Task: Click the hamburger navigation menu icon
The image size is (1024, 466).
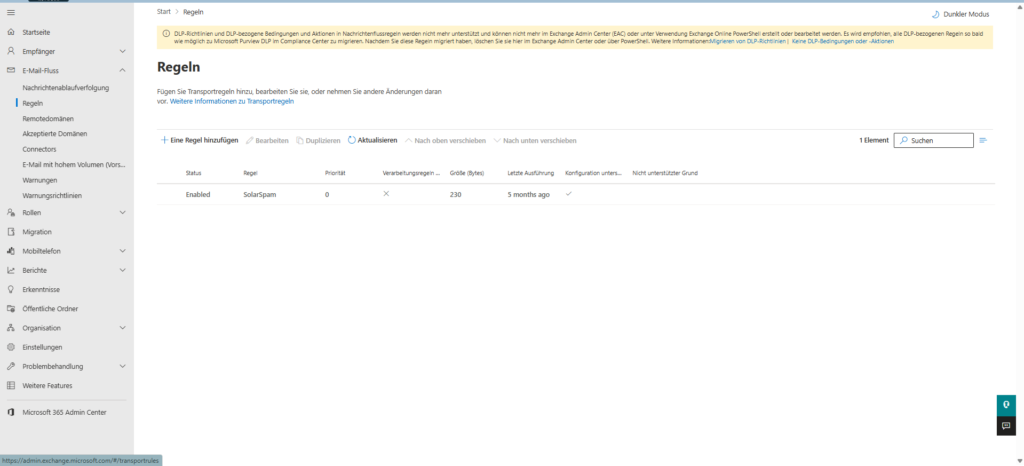Action: pos(11,11)
